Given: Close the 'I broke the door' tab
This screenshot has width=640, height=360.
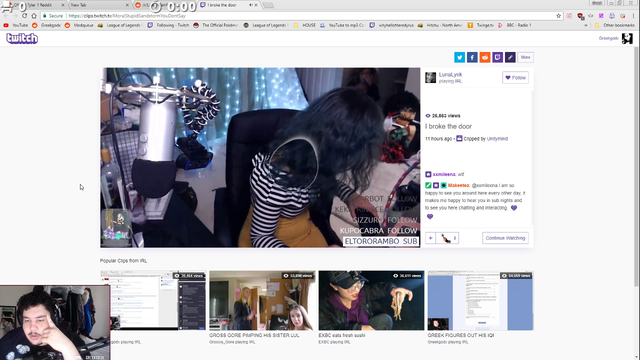Looking at the screenshot, I should 256,5.
